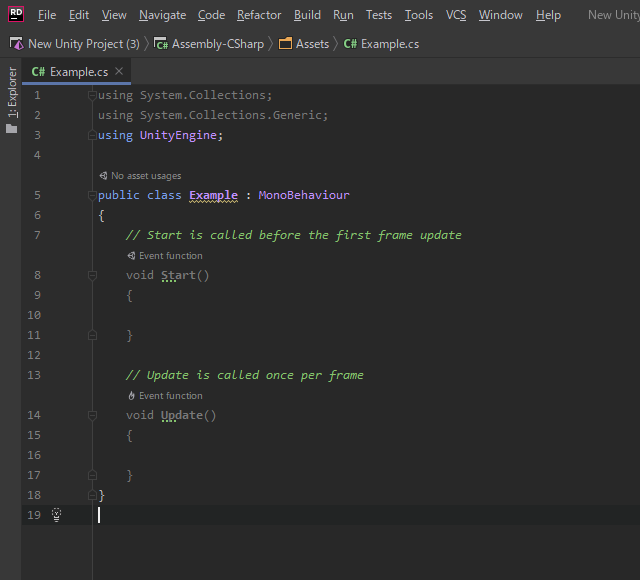This screenshot has width=640, height=580.
Task: Open the Build menu
Action: point(307,15)
